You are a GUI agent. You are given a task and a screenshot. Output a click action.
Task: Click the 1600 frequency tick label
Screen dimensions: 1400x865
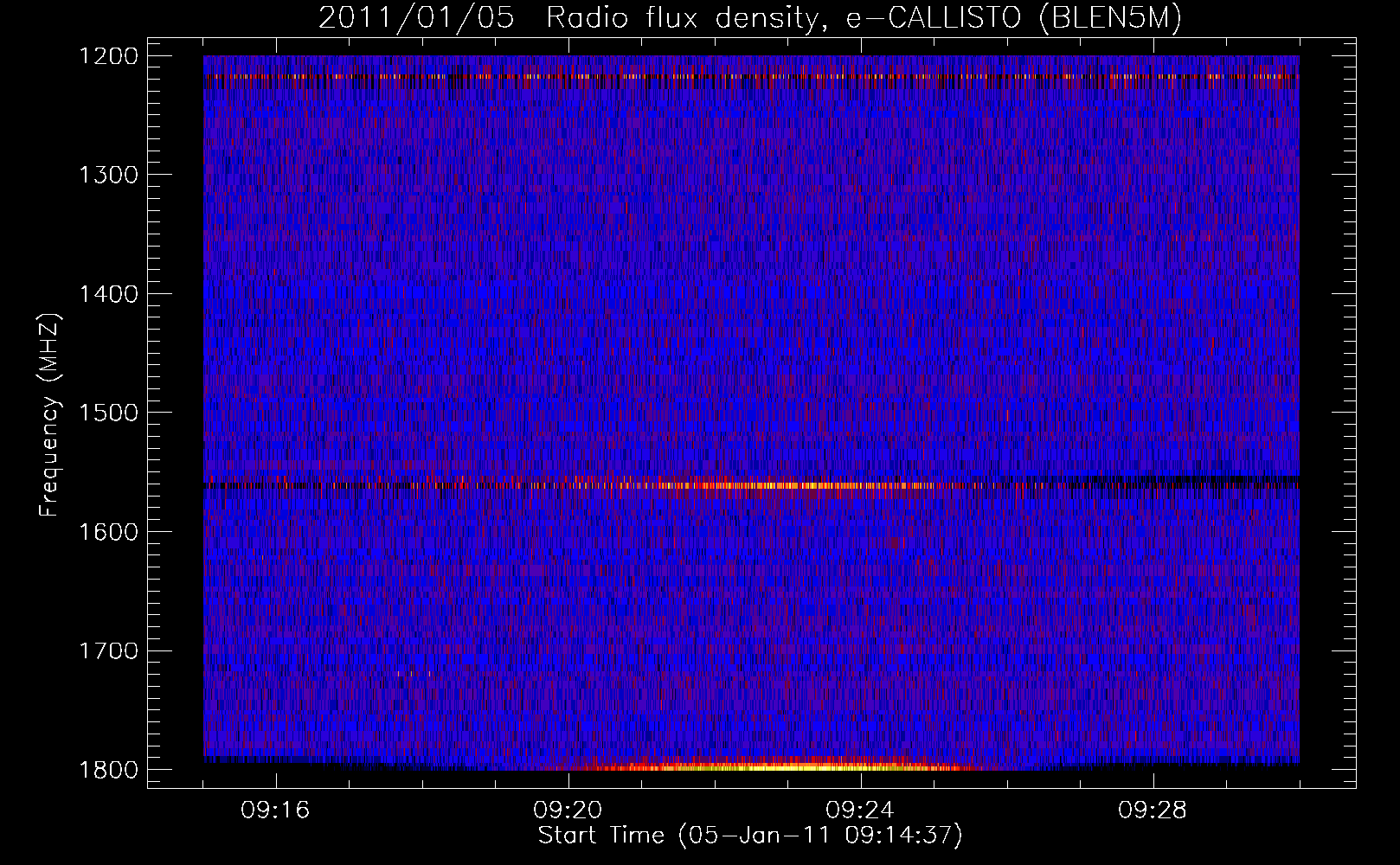point(109,532)
